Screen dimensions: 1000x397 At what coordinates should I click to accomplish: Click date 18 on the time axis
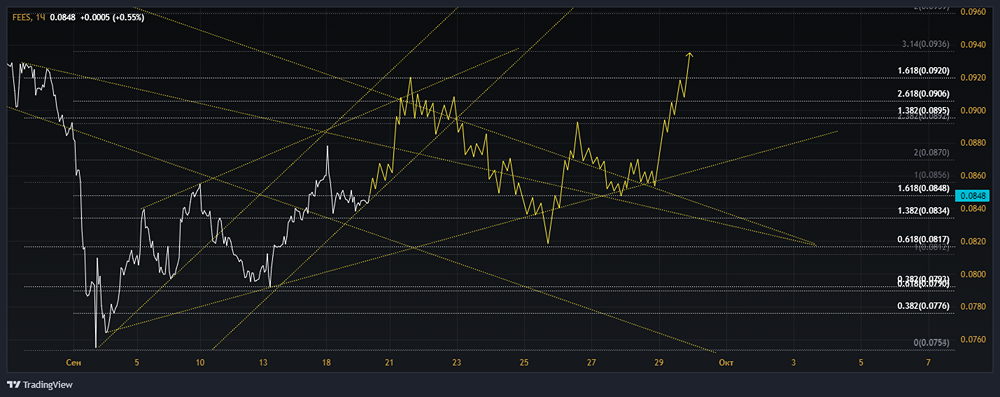(327, 363)
